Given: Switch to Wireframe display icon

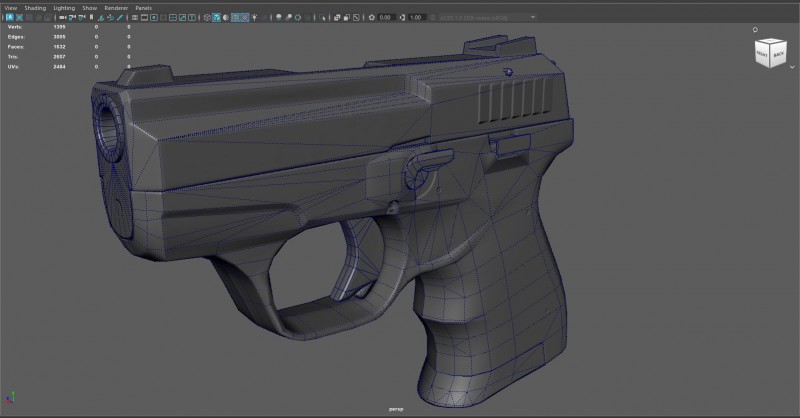Looking at the screenshot, I should pos(207,17).
